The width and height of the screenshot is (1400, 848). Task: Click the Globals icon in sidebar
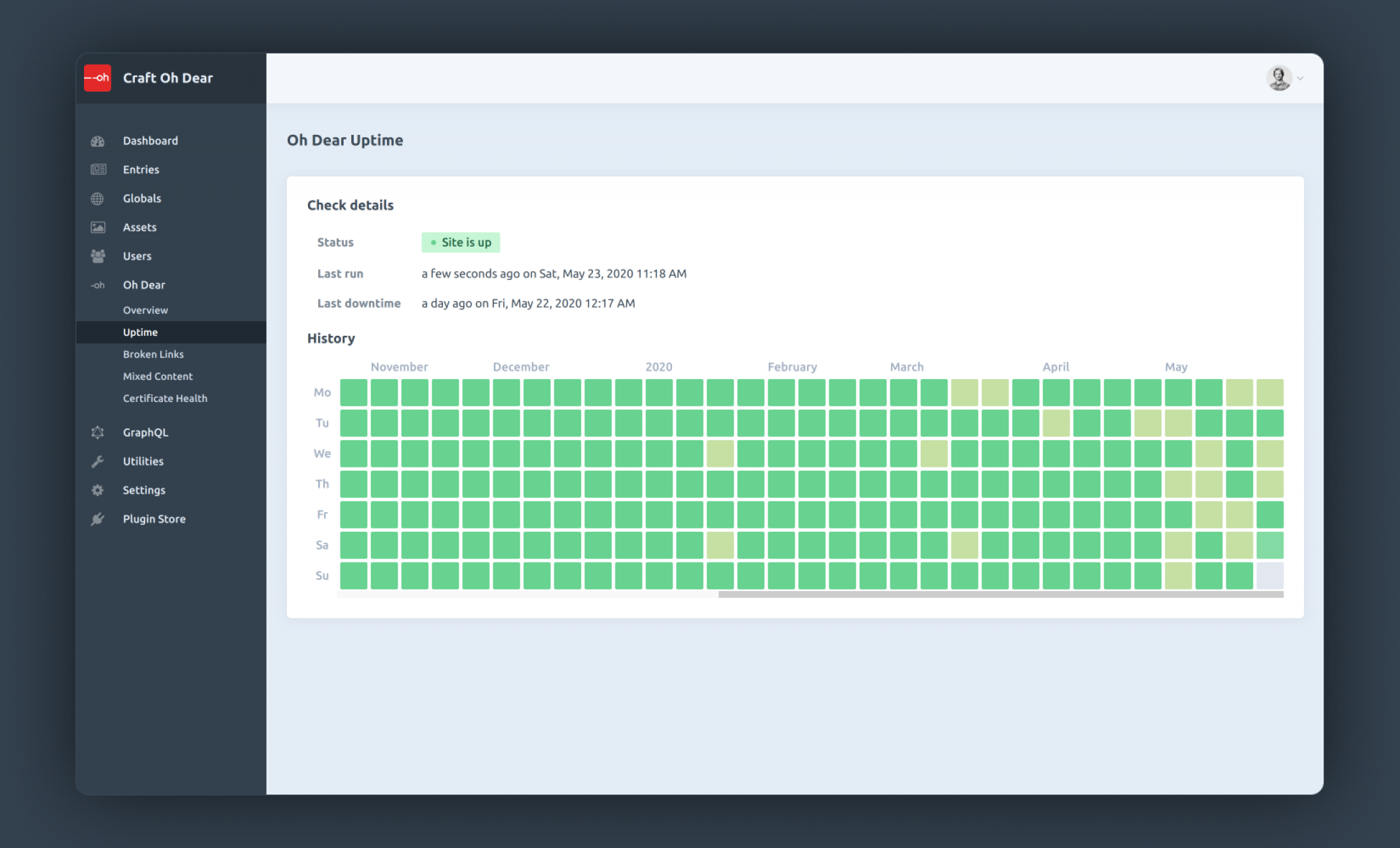pos(98,198)
